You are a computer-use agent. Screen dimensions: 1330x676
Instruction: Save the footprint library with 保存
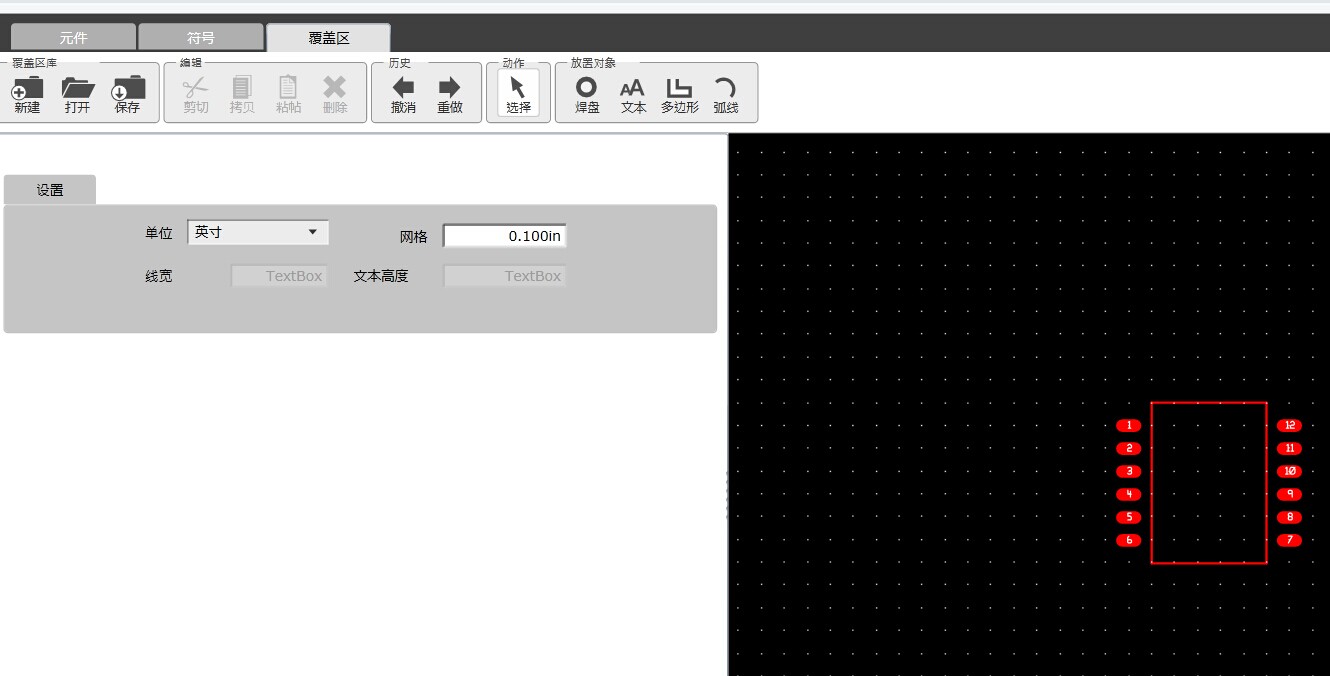pos(128,95)
